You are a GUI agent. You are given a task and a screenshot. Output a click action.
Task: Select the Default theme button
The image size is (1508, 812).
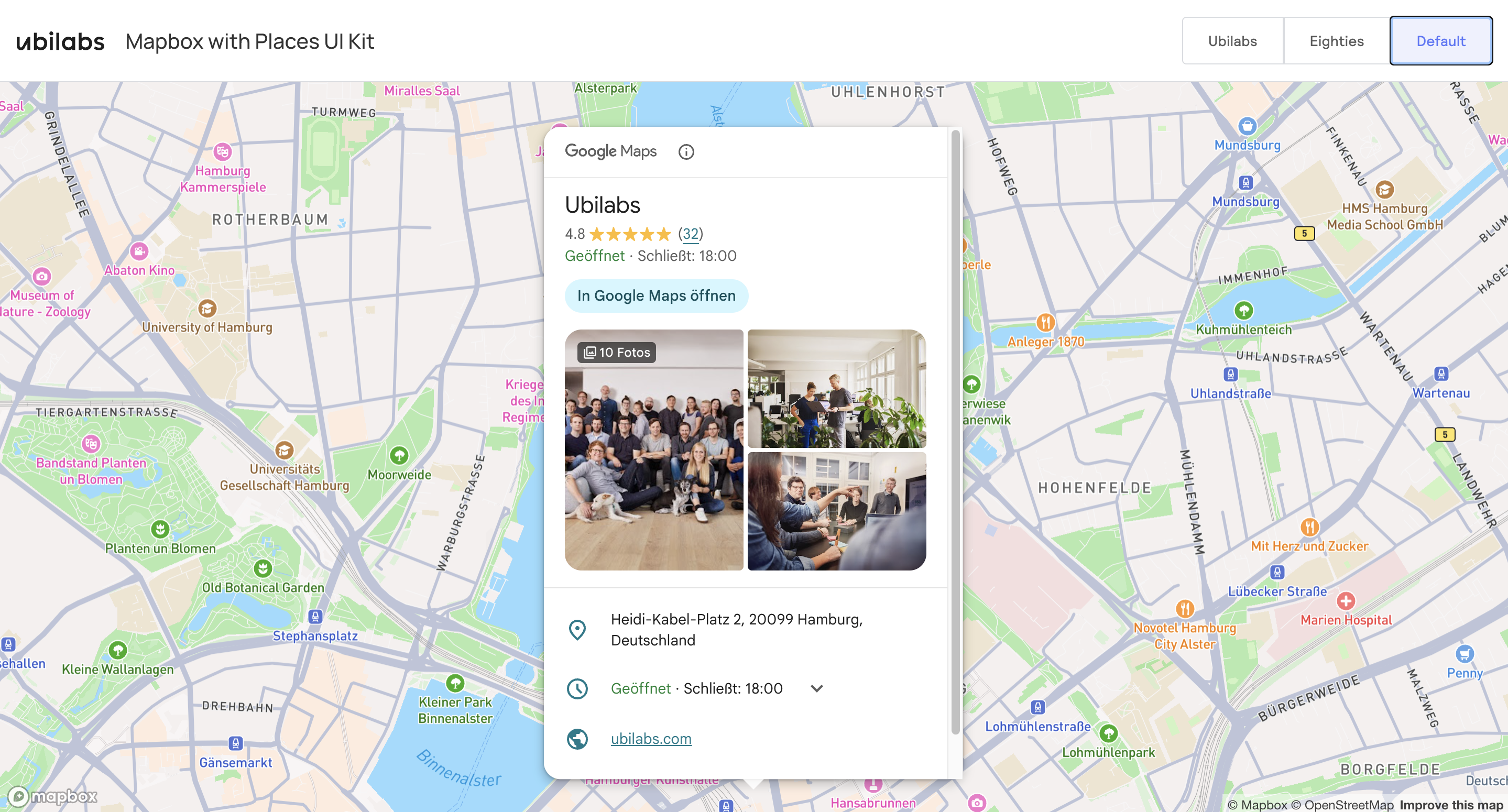tap(1441, 41)
